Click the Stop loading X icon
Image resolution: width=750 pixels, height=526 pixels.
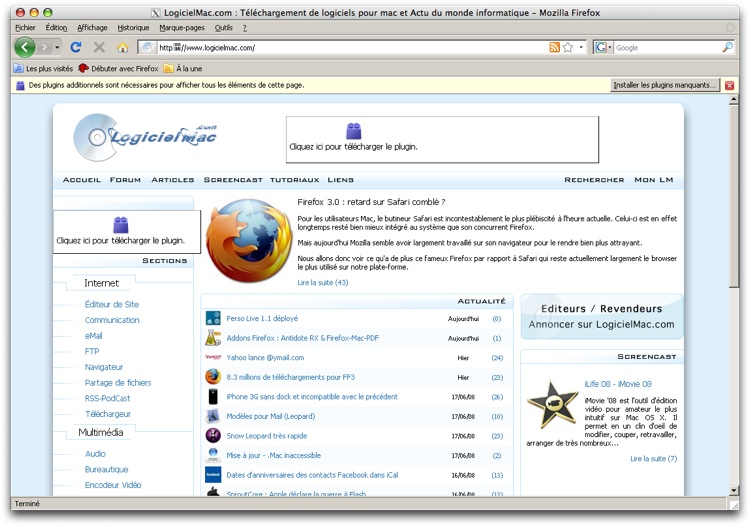(x=99, y=47)
